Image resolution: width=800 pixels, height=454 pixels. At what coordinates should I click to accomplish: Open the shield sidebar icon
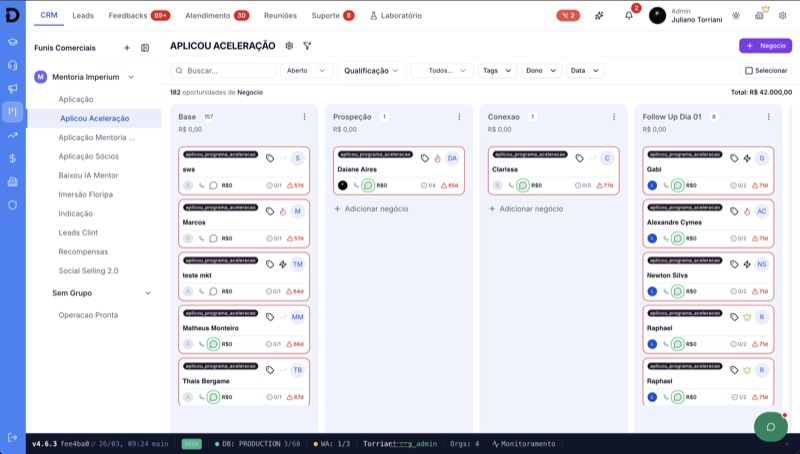[x=12, y=205]
